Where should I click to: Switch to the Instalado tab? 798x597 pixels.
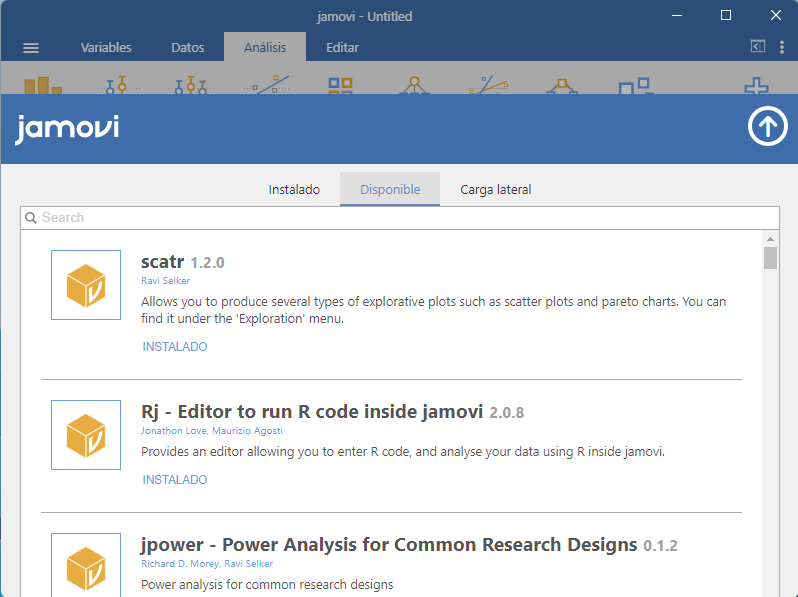coord(294,189)
